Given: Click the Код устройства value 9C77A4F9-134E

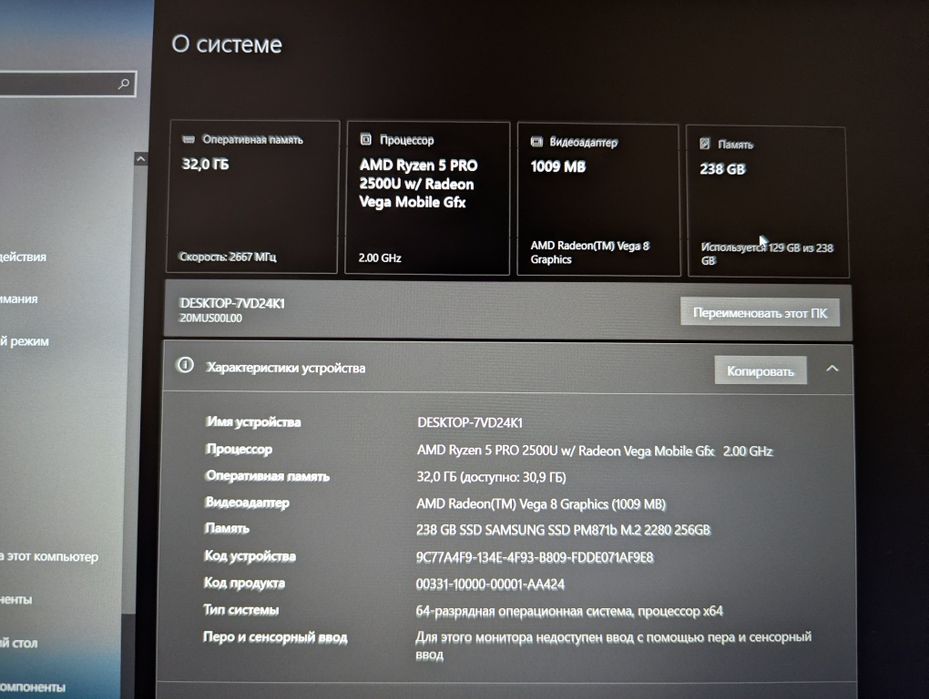Looking at the screenshot, I should click(x=534, y=557).
